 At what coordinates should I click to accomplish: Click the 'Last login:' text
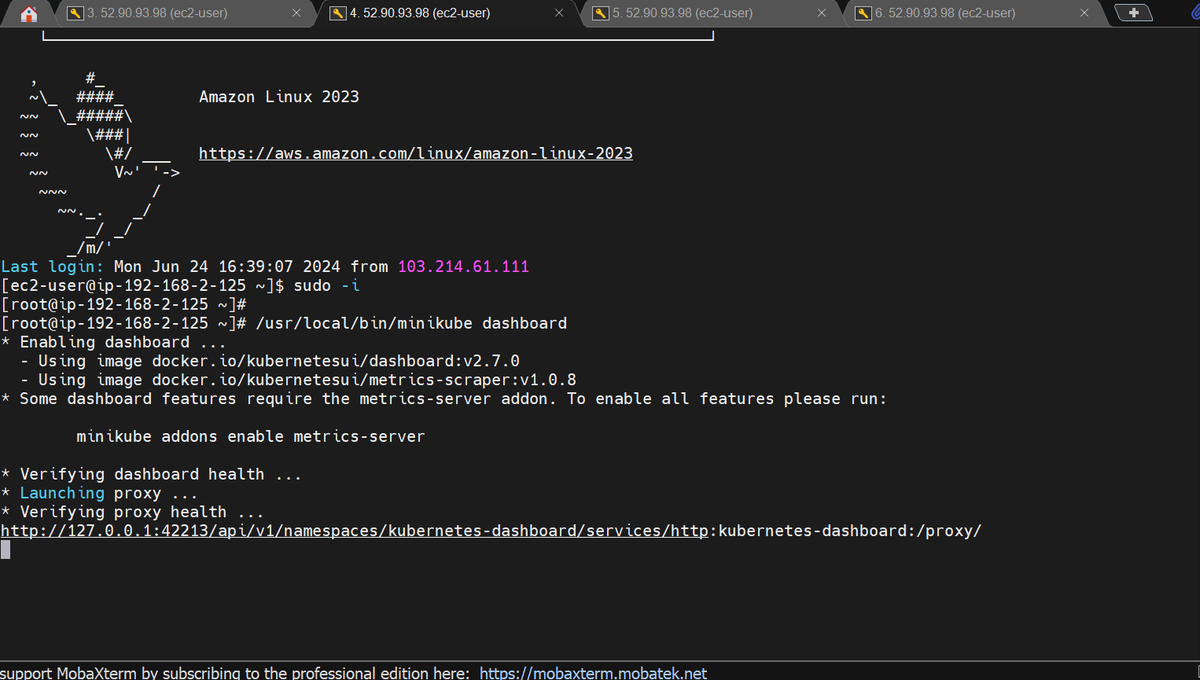52,267
